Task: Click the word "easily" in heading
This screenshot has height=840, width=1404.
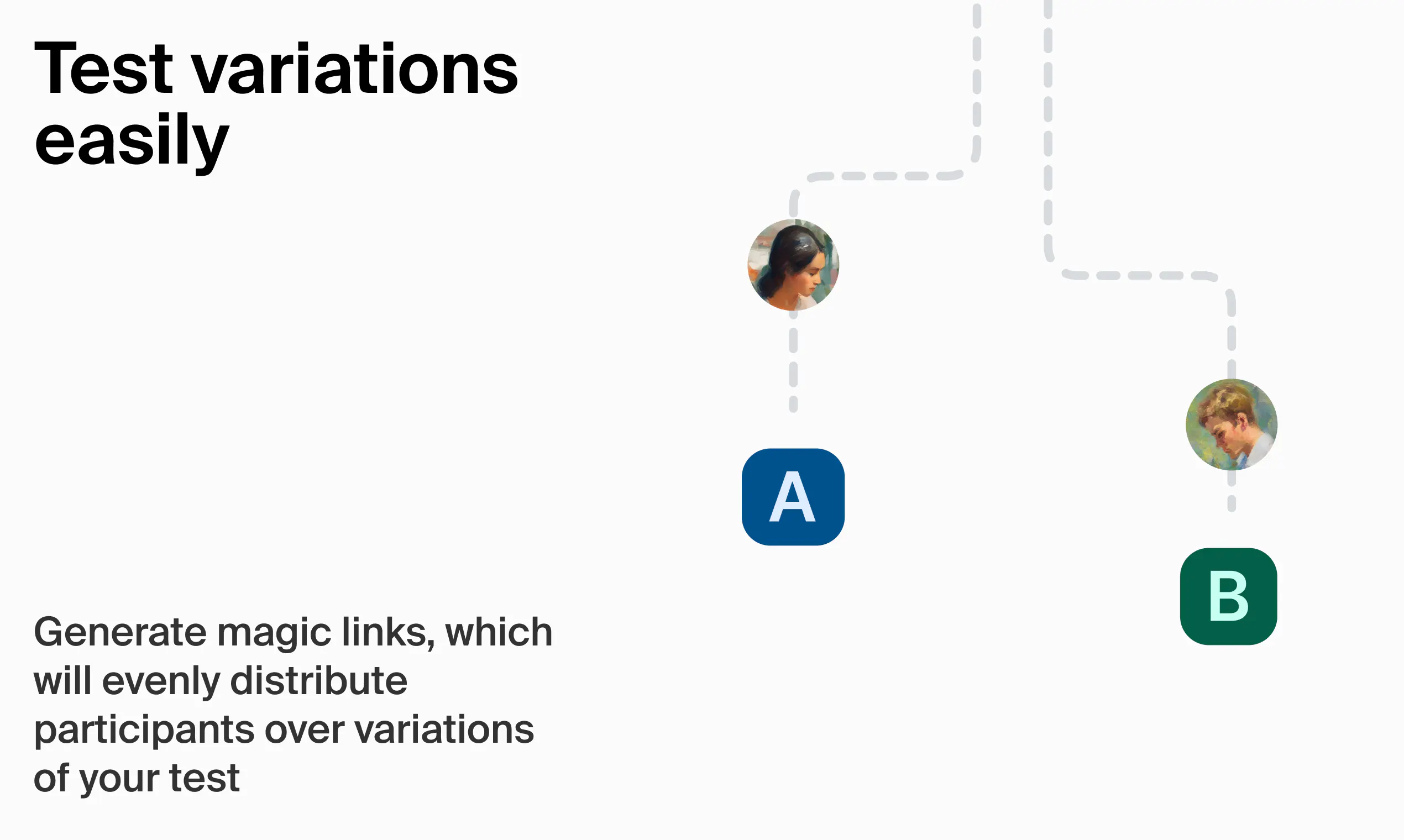Action: point(132,140)
